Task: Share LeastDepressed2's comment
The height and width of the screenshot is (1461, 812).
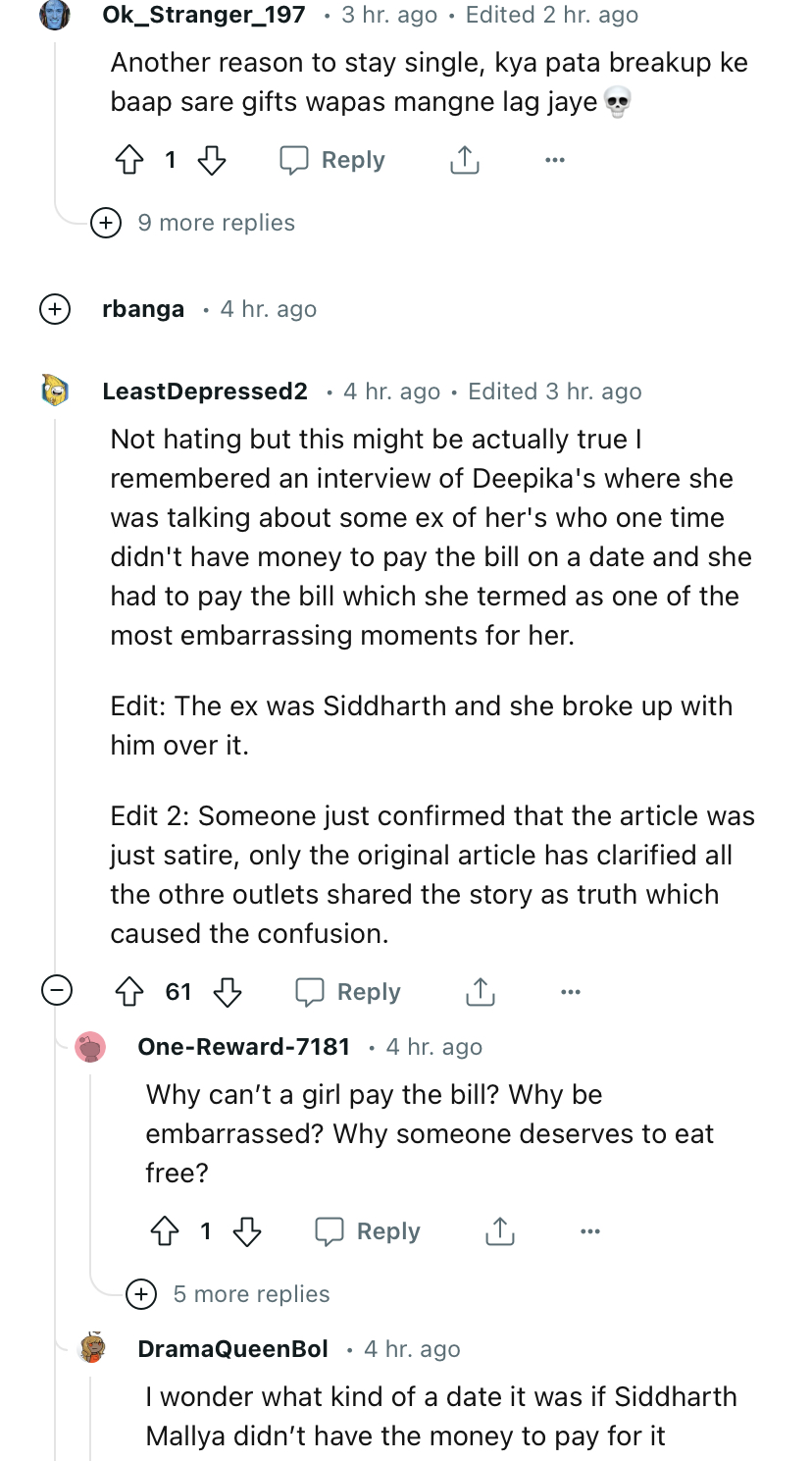Action: [x=480, y=992]
